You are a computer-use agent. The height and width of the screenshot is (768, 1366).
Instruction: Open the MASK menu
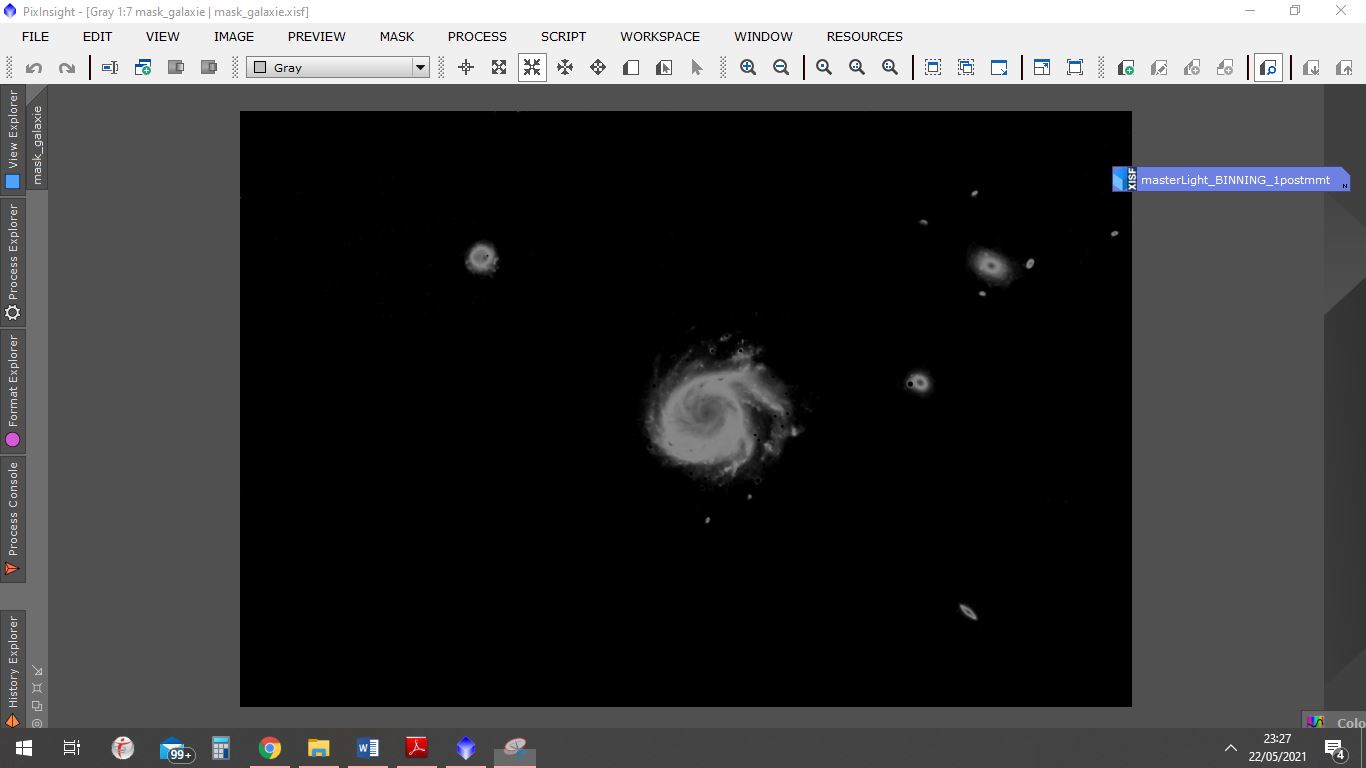tap(397, 36)
